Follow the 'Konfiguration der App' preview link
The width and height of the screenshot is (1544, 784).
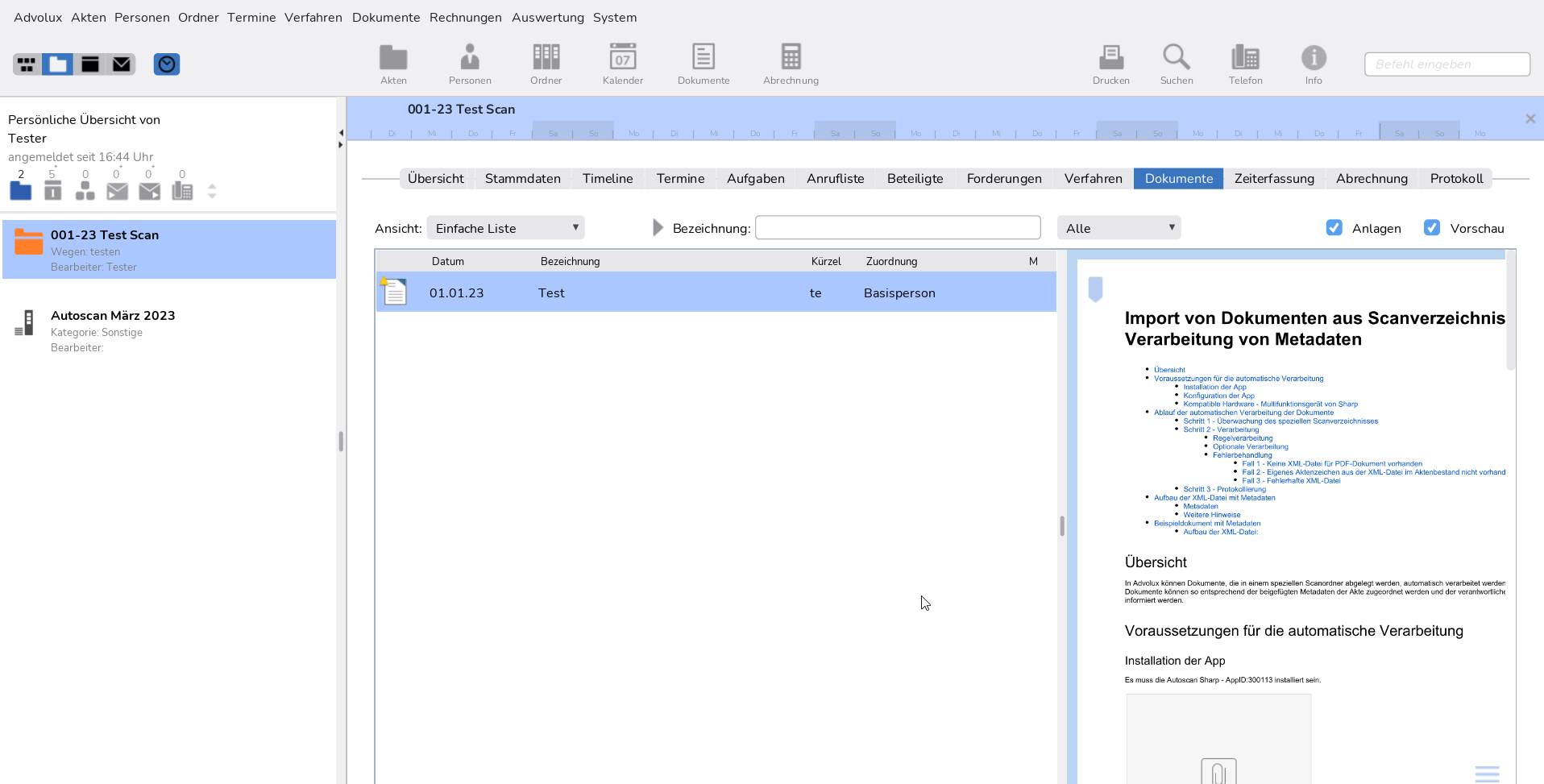pos(1218,396)
